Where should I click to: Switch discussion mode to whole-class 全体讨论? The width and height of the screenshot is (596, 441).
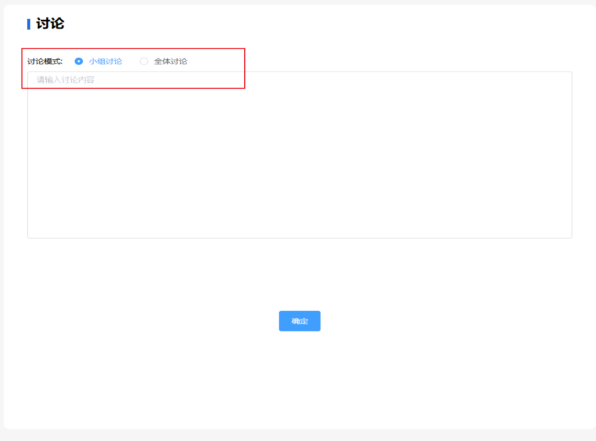[144, 61]
